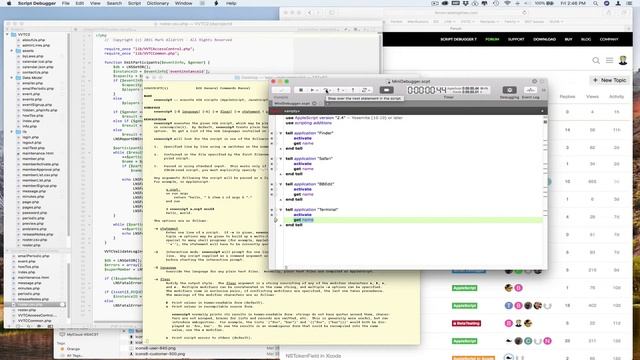Open contactUs.php in BBEdit file list
This screenshot has width=640, height=360.
pyautogui.click(x=35, y=72)
